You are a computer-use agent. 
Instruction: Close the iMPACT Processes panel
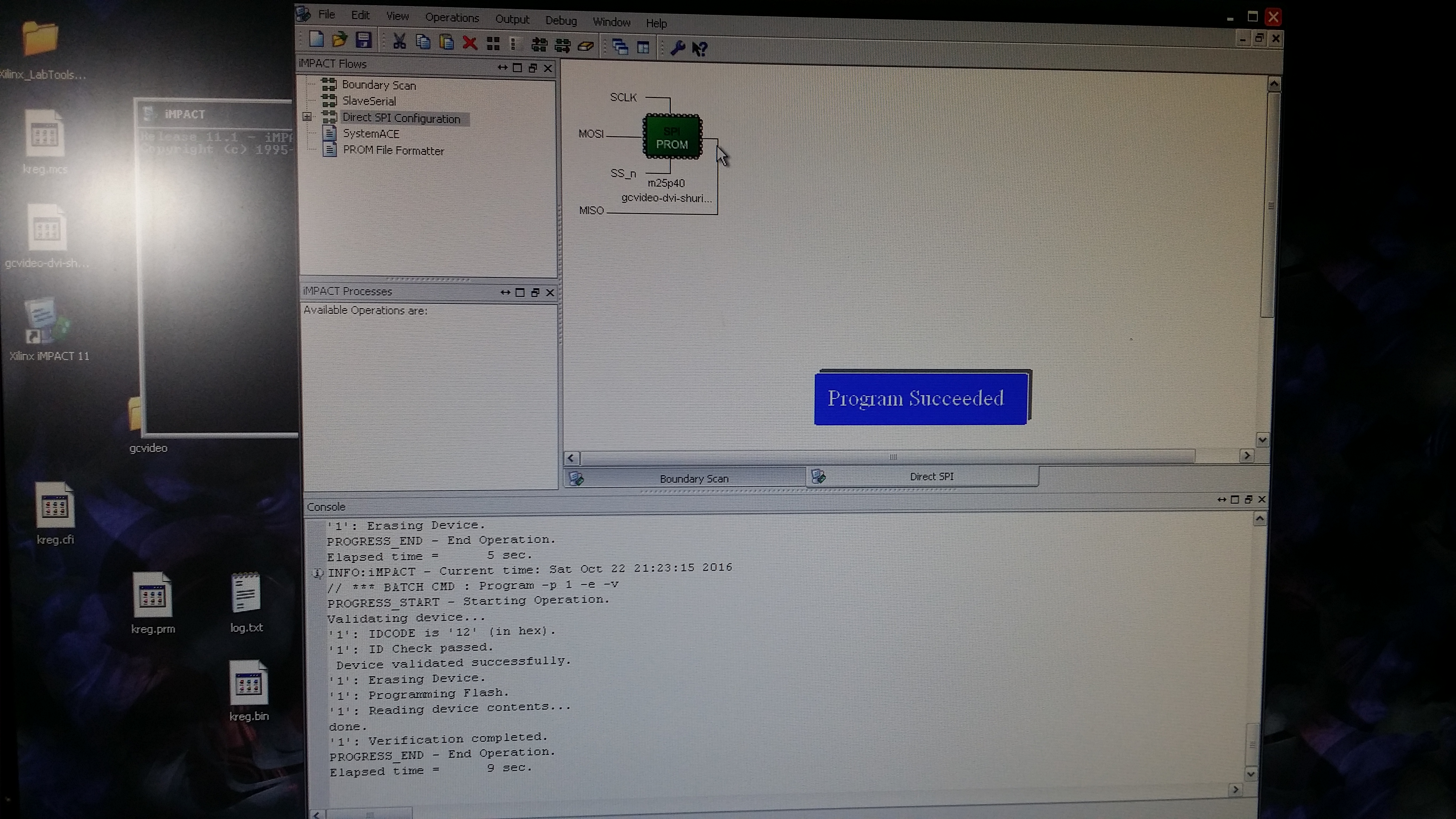pyautogui.click(x=550, y=292)
